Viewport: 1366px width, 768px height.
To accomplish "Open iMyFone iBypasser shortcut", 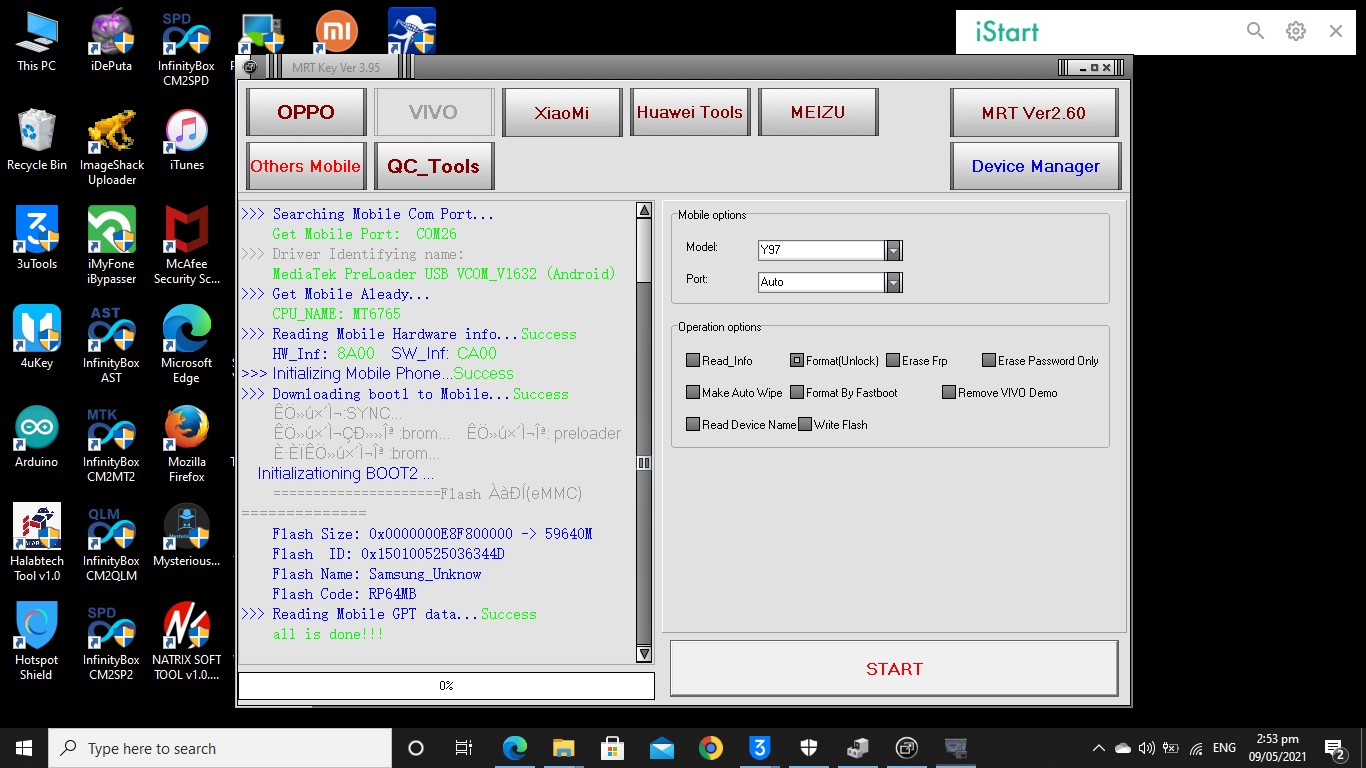I will click(x=111, y=246).
